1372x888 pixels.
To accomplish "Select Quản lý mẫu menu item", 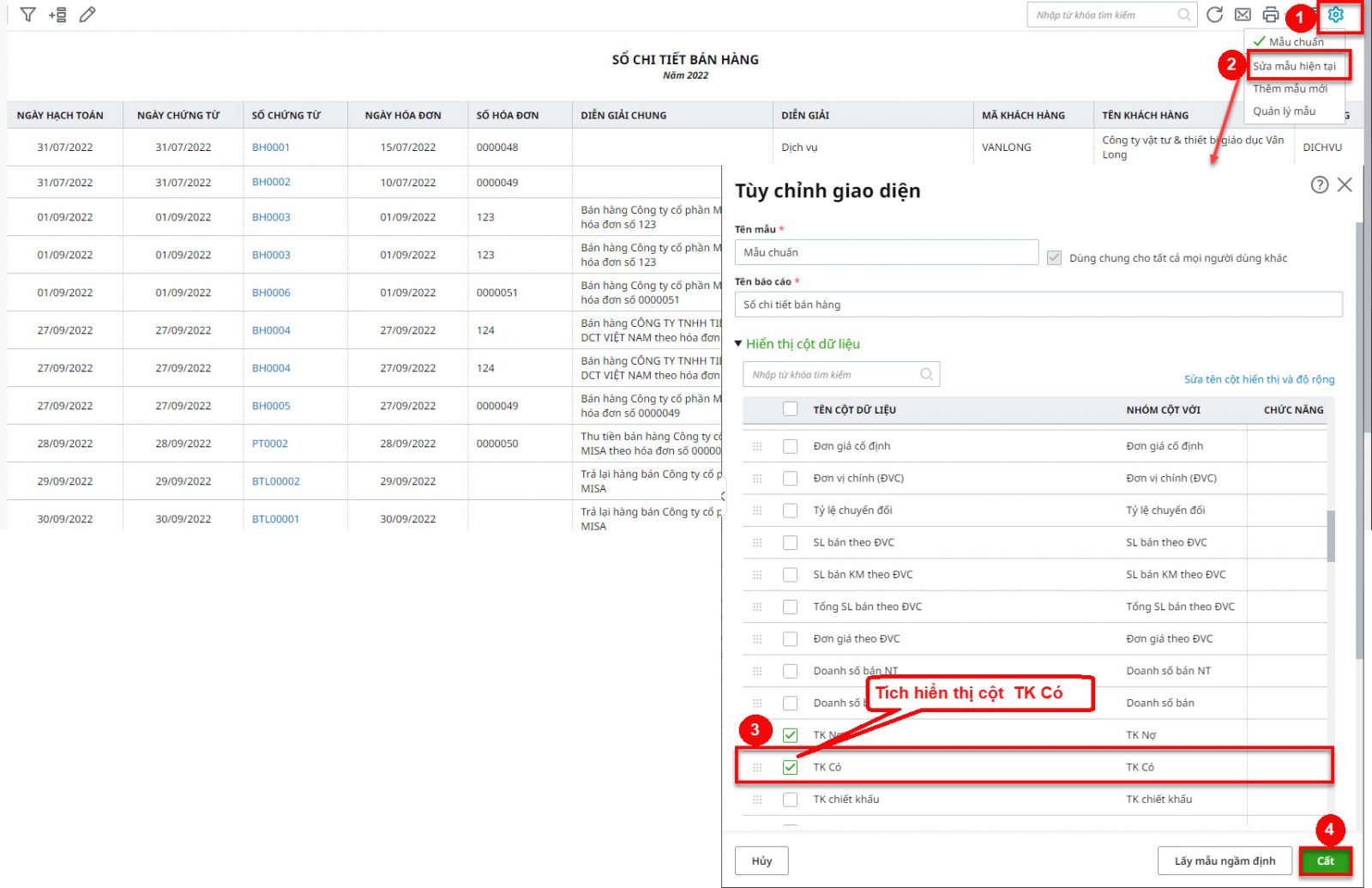I will tap(1284, 111).
